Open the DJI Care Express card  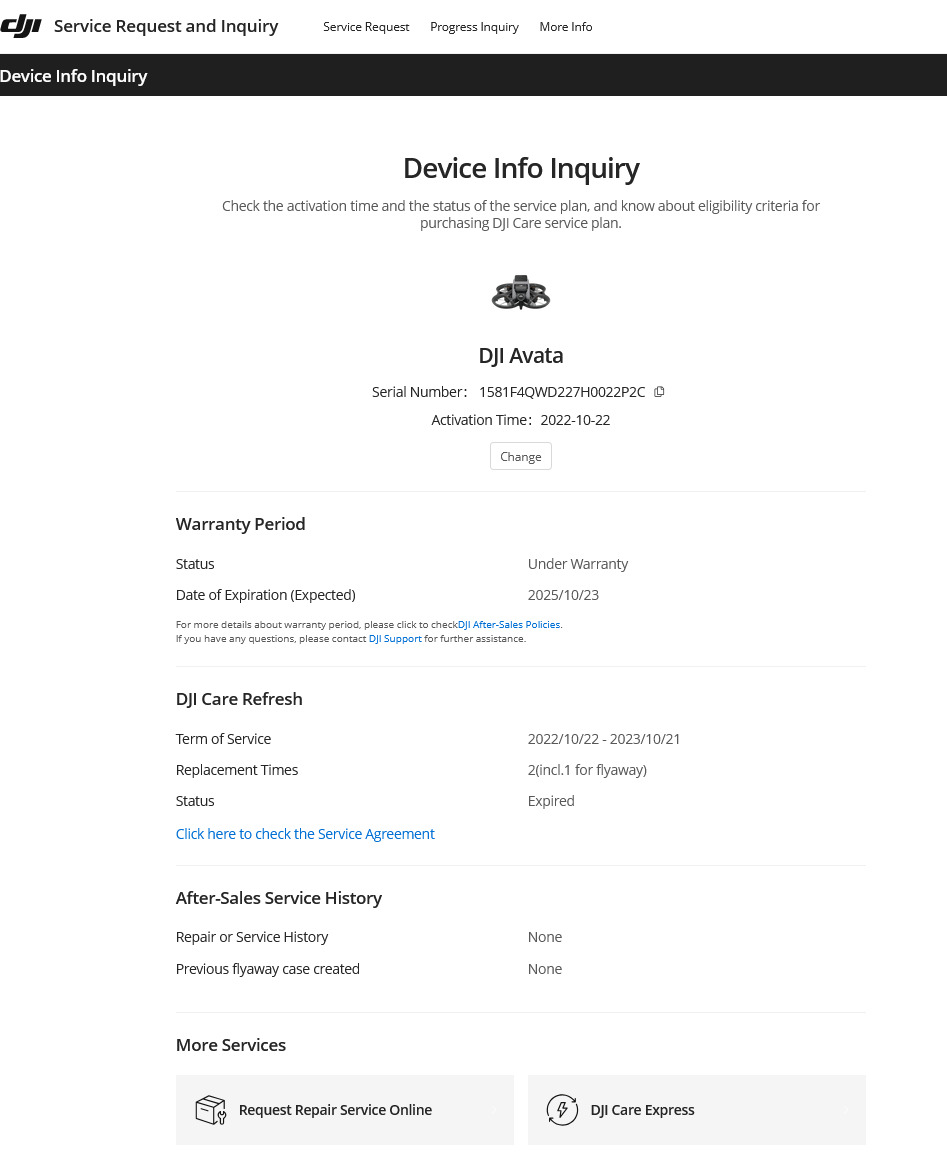pyautogui.click(x=697, y=1110)
